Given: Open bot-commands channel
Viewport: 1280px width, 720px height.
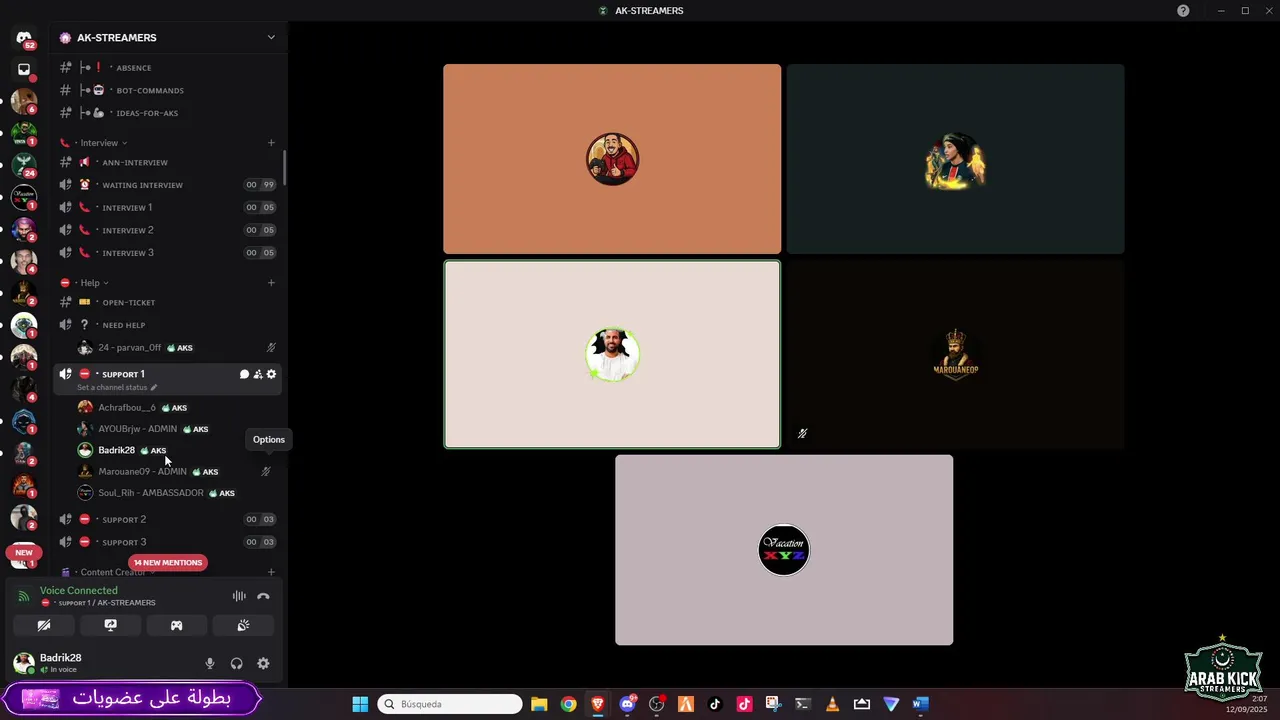Looking at the screenshot, I should tap(167, 90).
